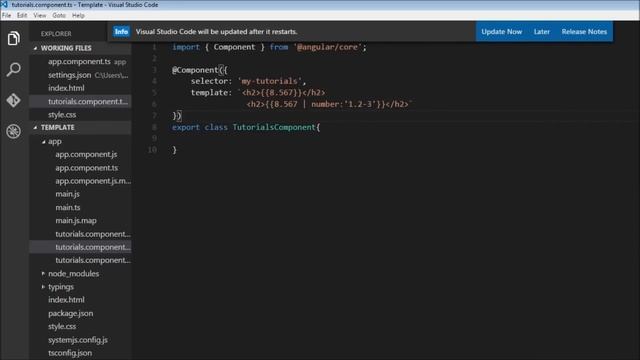Click the export class TutorialsComponent line
The image size is (640, 360).
point(246,127)
